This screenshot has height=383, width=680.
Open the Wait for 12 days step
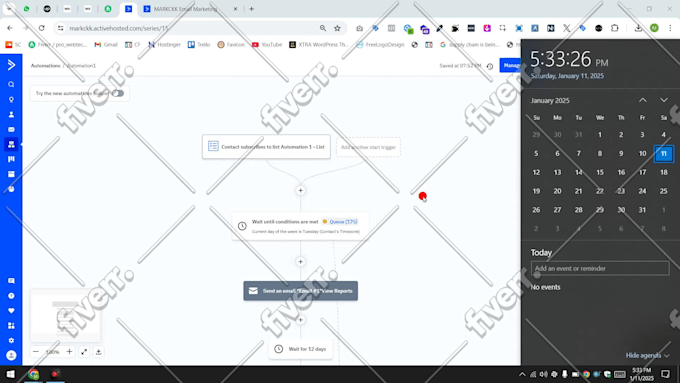point(301,349)
